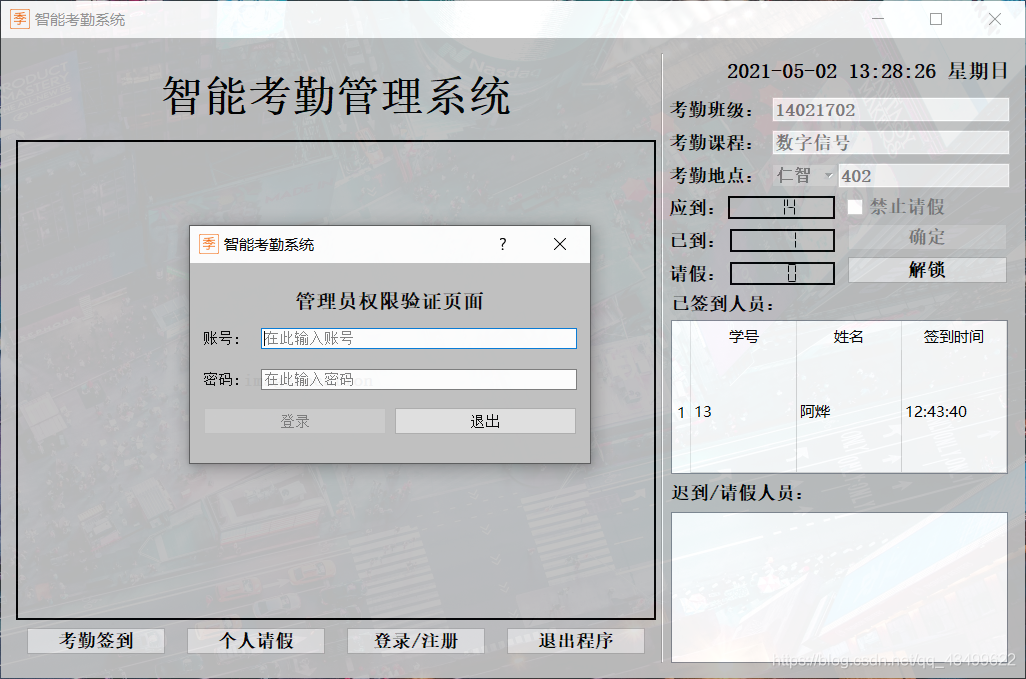
Task: Close the admin verification dialog
Action: click(x=559, y=244)
